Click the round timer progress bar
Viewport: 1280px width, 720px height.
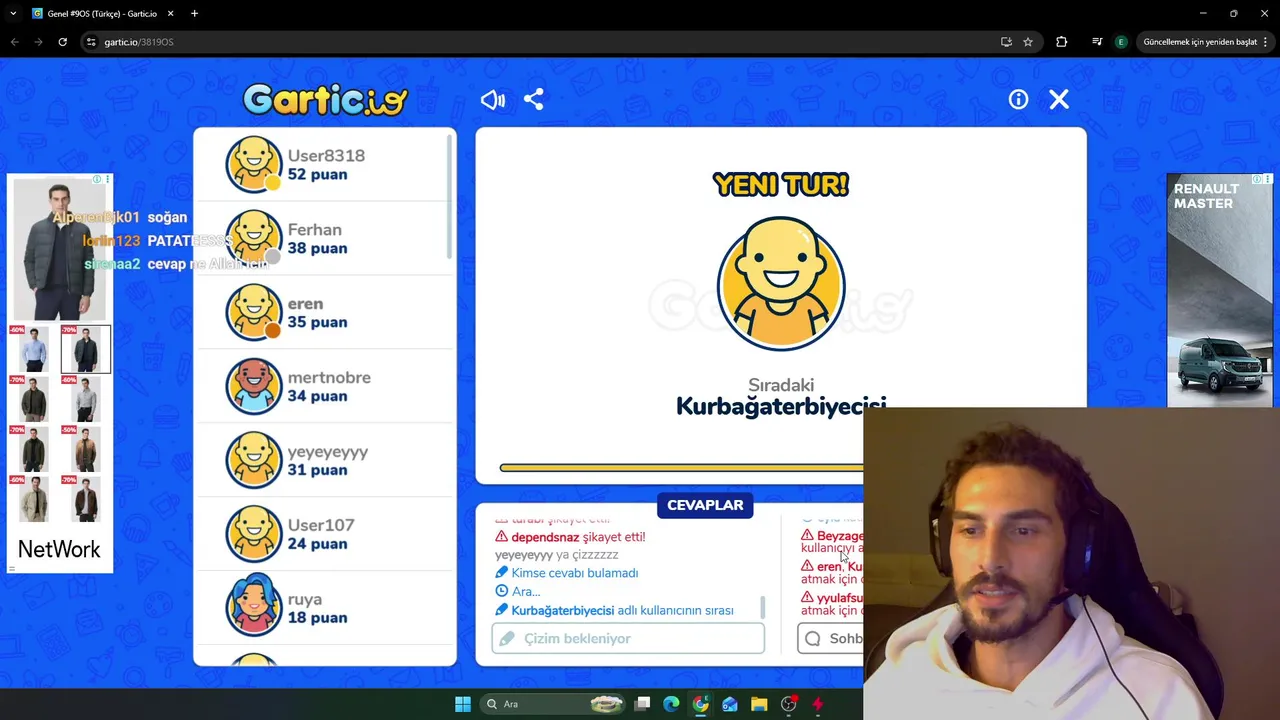[x=682, y=467]
